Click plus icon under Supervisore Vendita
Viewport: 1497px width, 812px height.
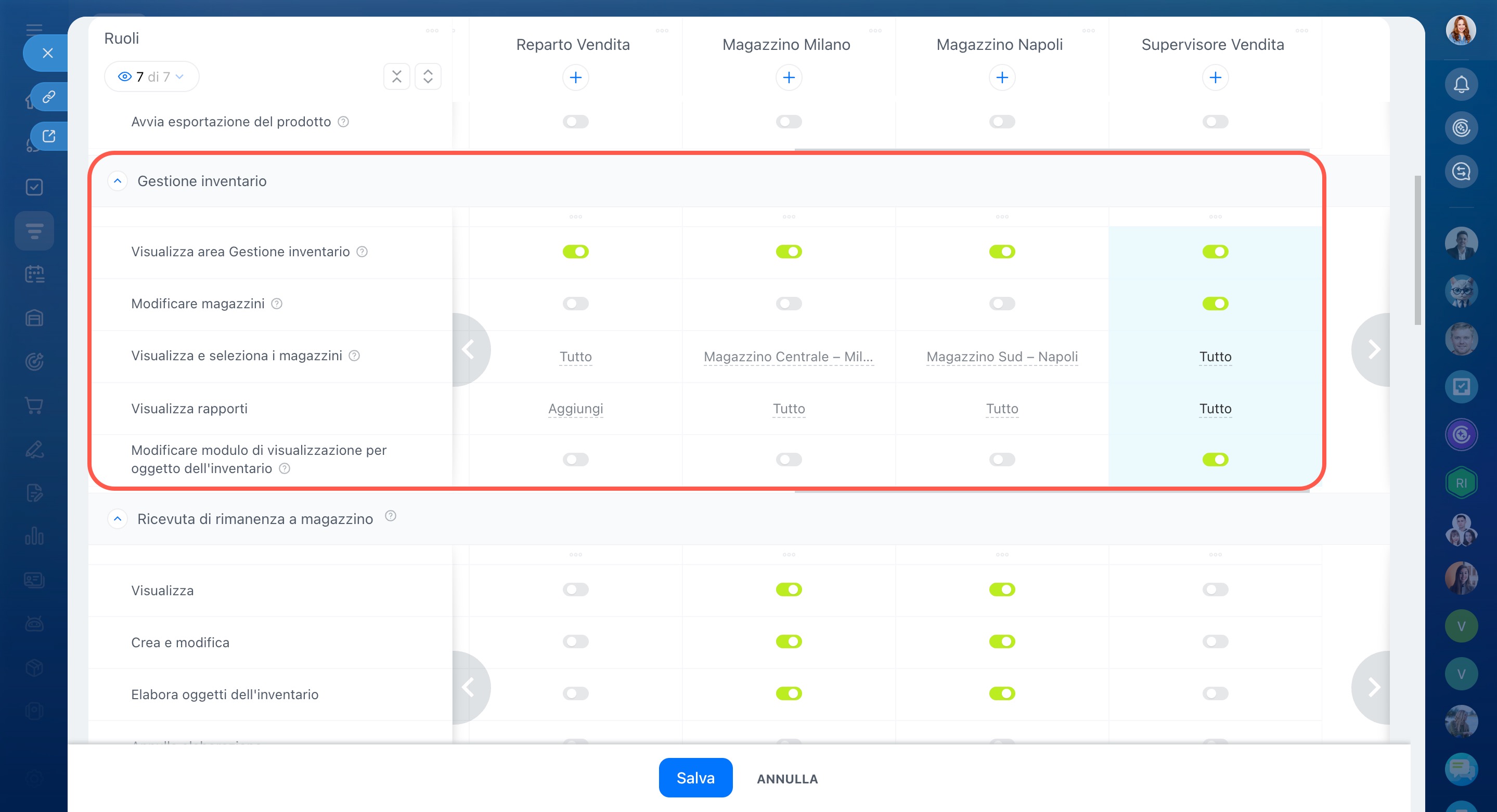point(1215,78)
